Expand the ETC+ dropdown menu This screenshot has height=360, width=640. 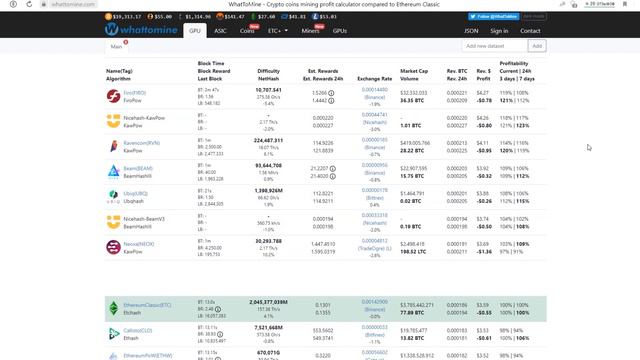(x=278, y=31)
